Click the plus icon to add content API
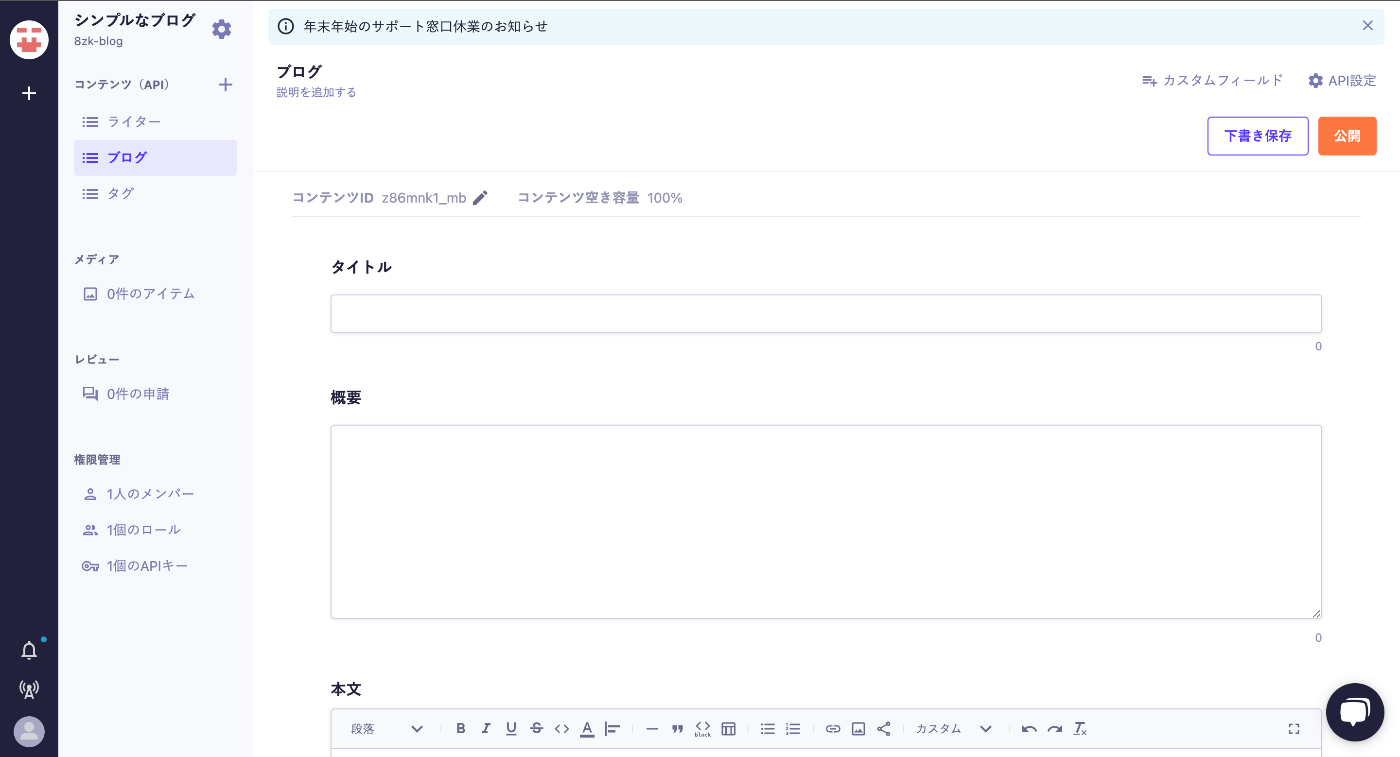This screenshot has width=1400, height=757. (225, 85)
